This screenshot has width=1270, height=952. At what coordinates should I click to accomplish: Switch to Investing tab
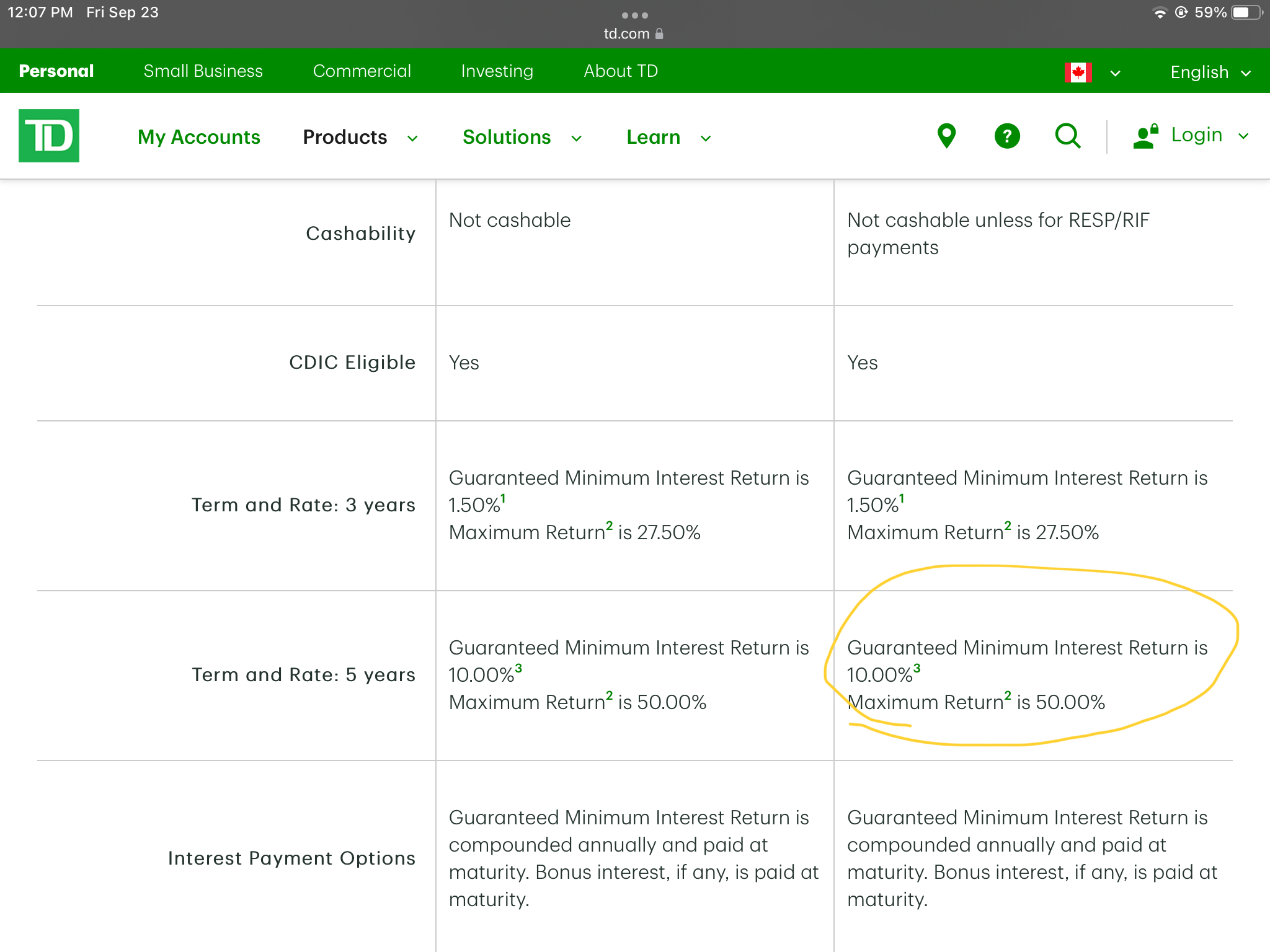(497, 71)
